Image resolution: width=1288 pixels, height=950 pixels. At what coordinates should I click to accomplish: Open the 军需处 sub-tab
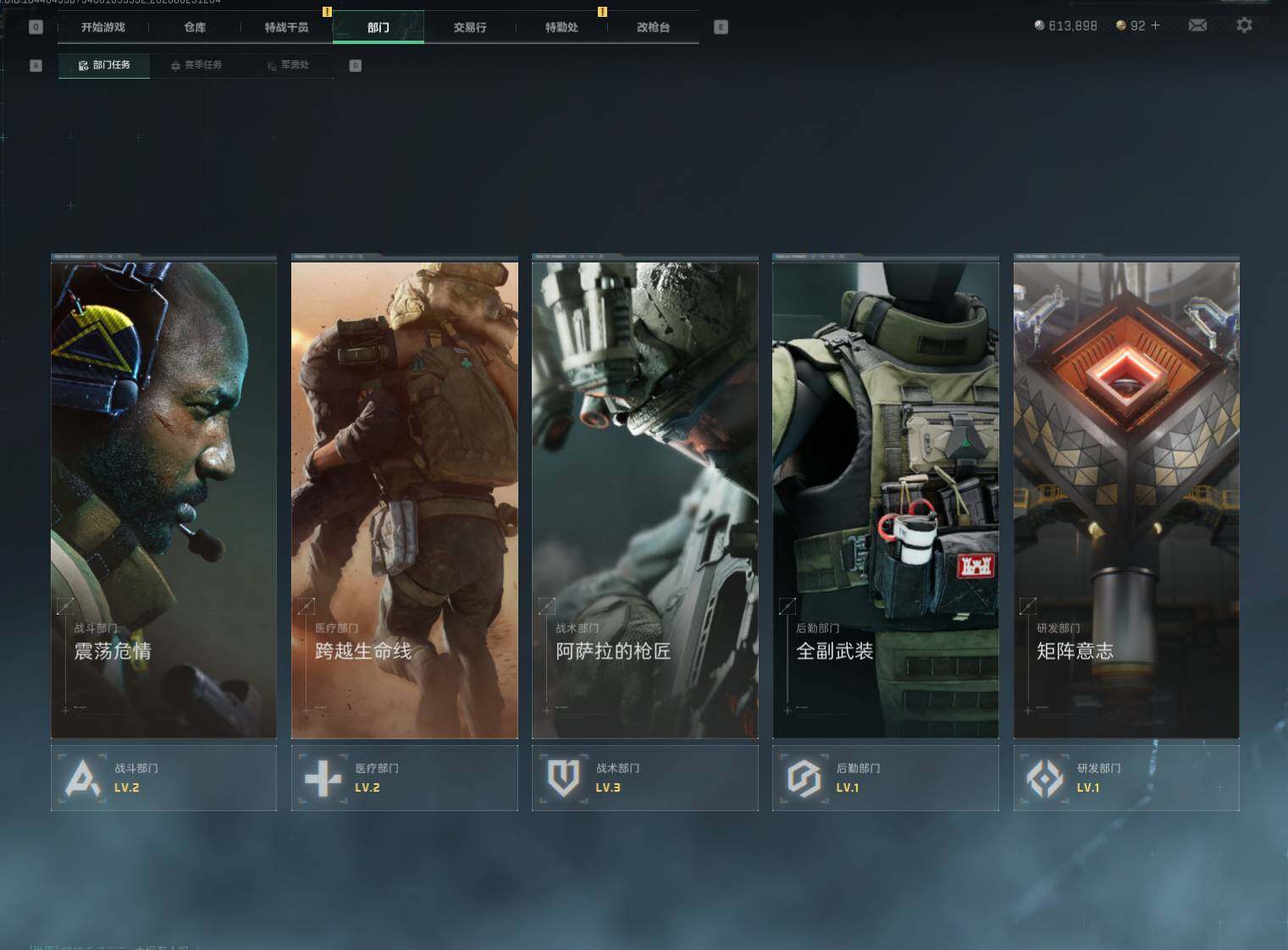[x=288, y=65]
